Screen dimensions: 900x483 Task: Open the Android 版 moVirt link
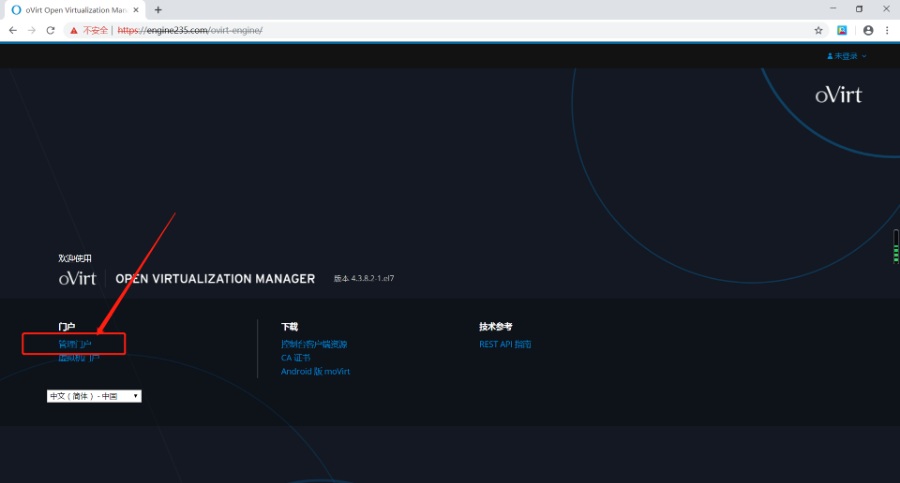pyautogui.click(x=315, y=372)
